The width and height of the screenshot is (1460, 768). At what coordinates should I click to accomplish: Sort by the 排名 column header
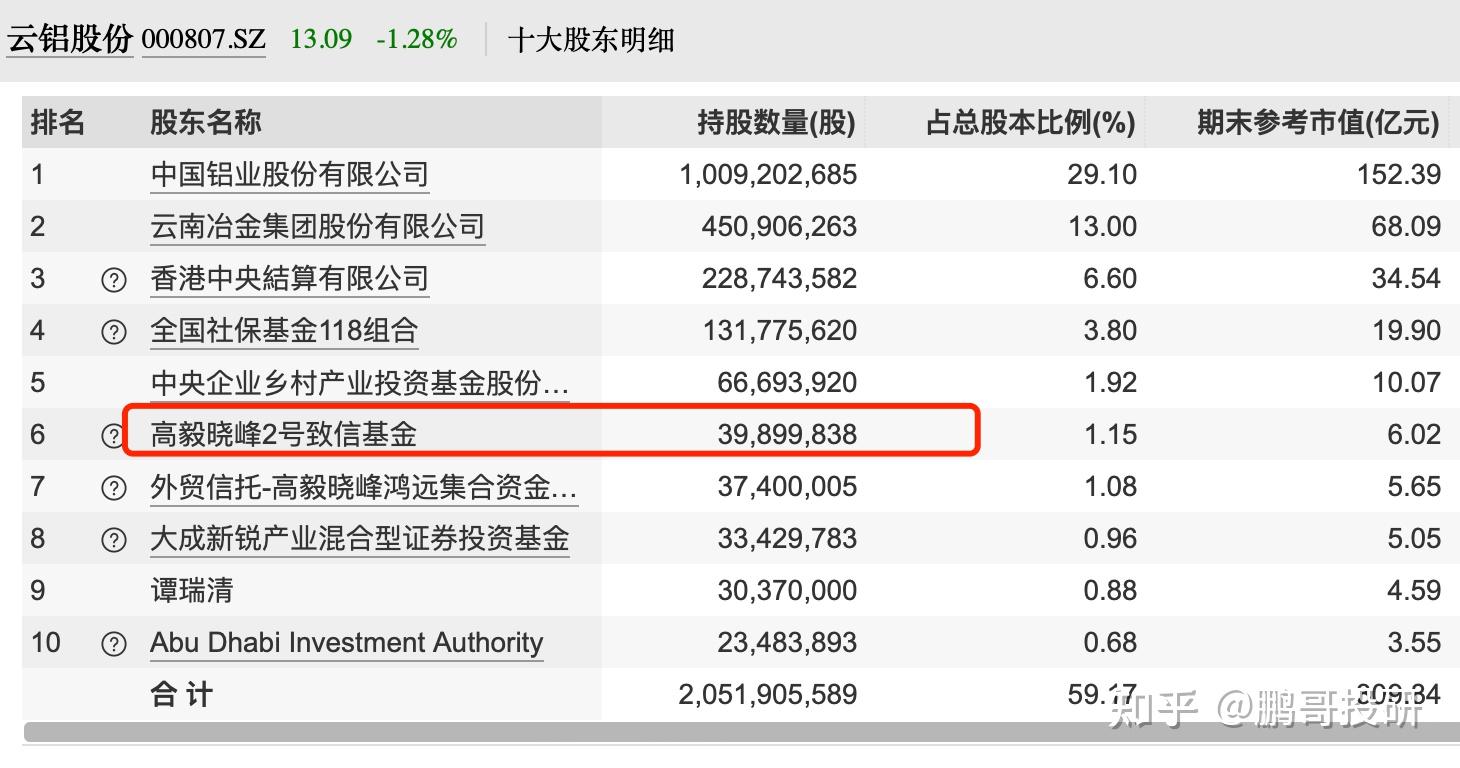pos(58,123)
